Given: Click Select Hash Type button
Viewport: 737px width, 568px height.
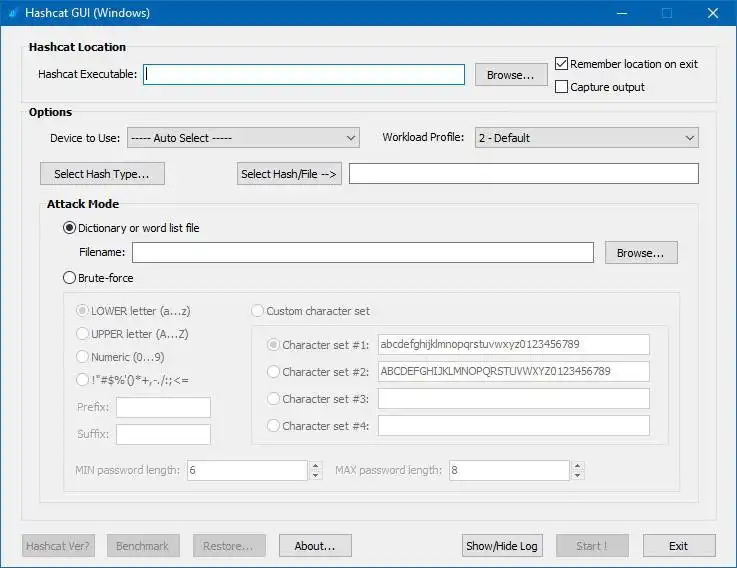Looking at the screenshot, I should click(102, 174).
